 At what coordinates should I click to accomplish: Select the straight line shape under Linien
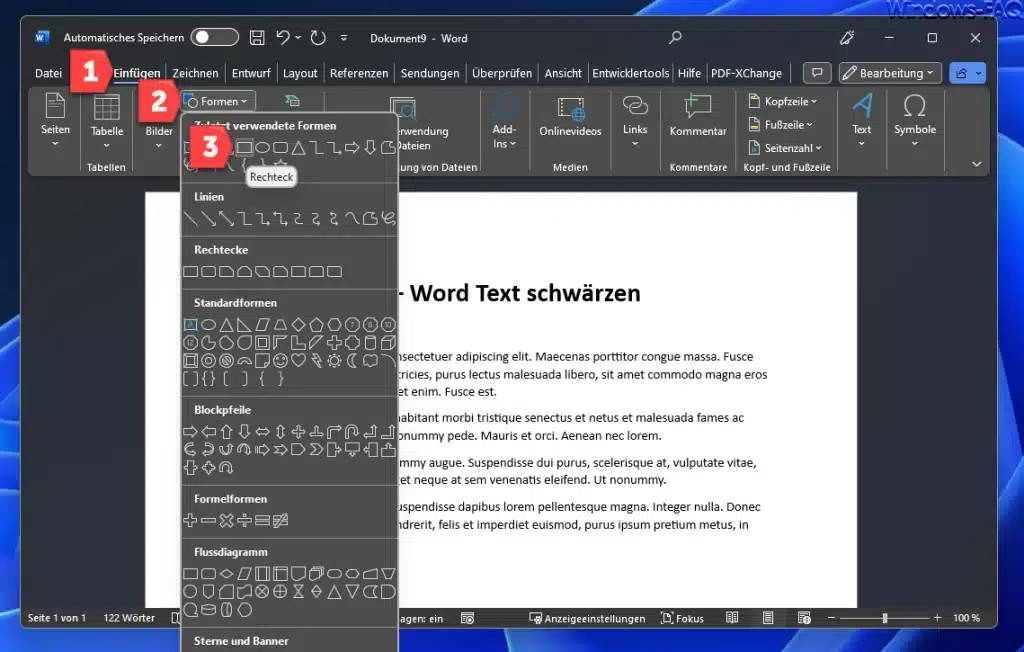191,218
